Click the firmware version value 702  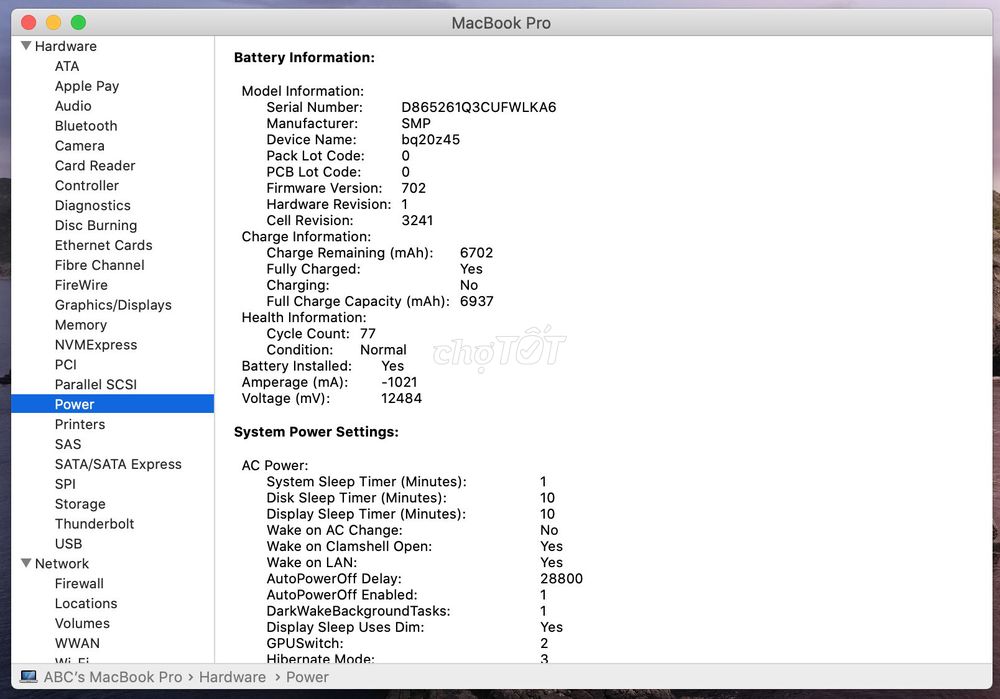tap(413, 188)
